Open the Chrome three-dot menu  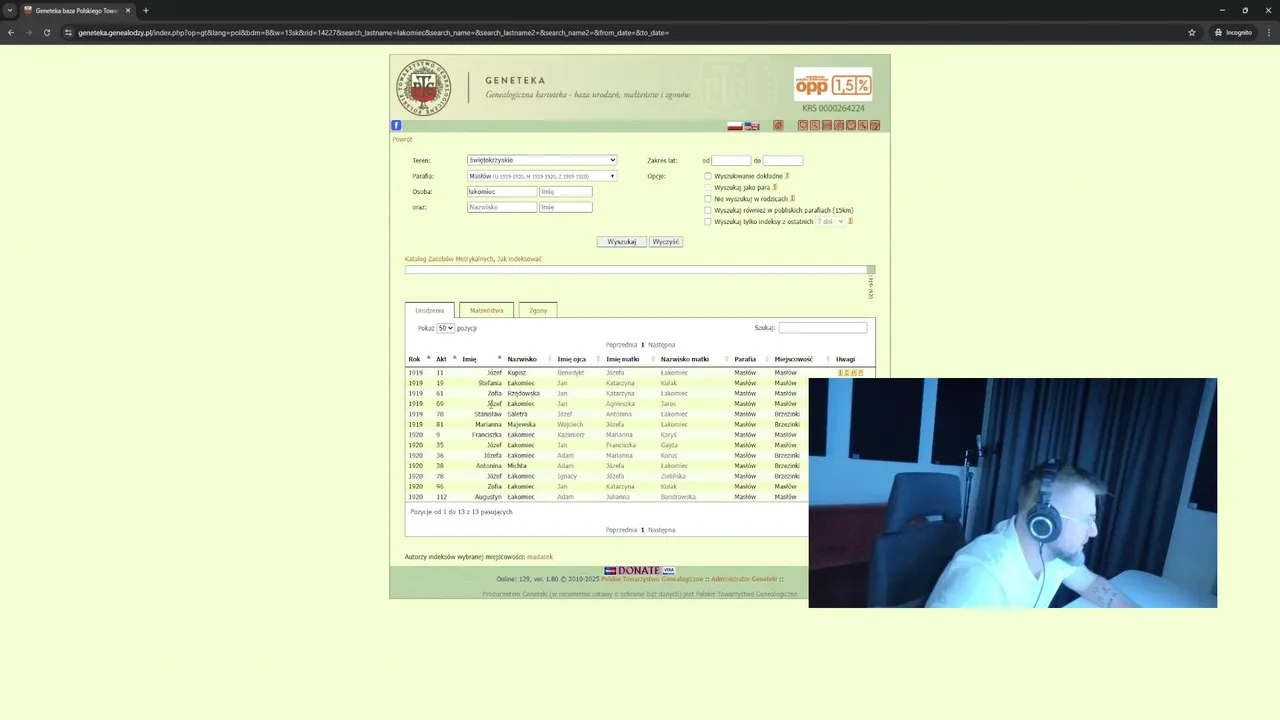[1268, 32]
